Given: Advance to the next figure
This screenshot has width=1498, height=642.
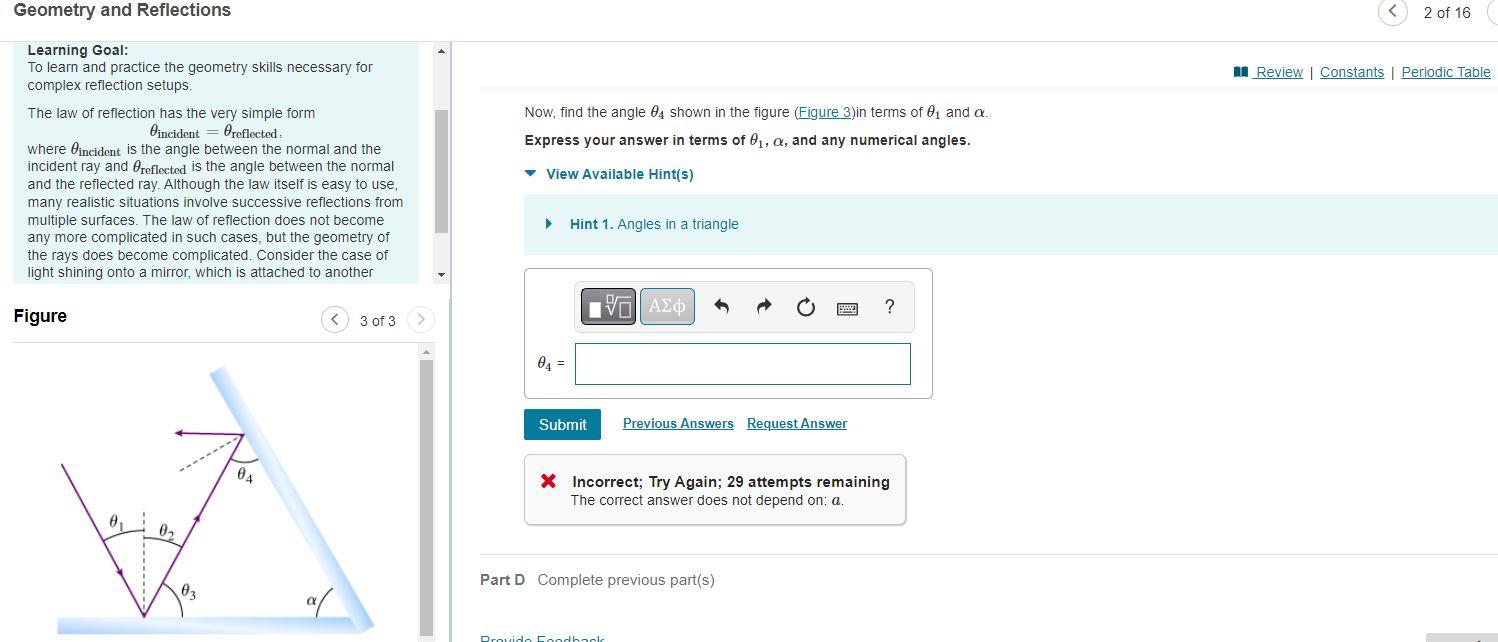Looking at the screenshot, I should [x=420, y=319].
